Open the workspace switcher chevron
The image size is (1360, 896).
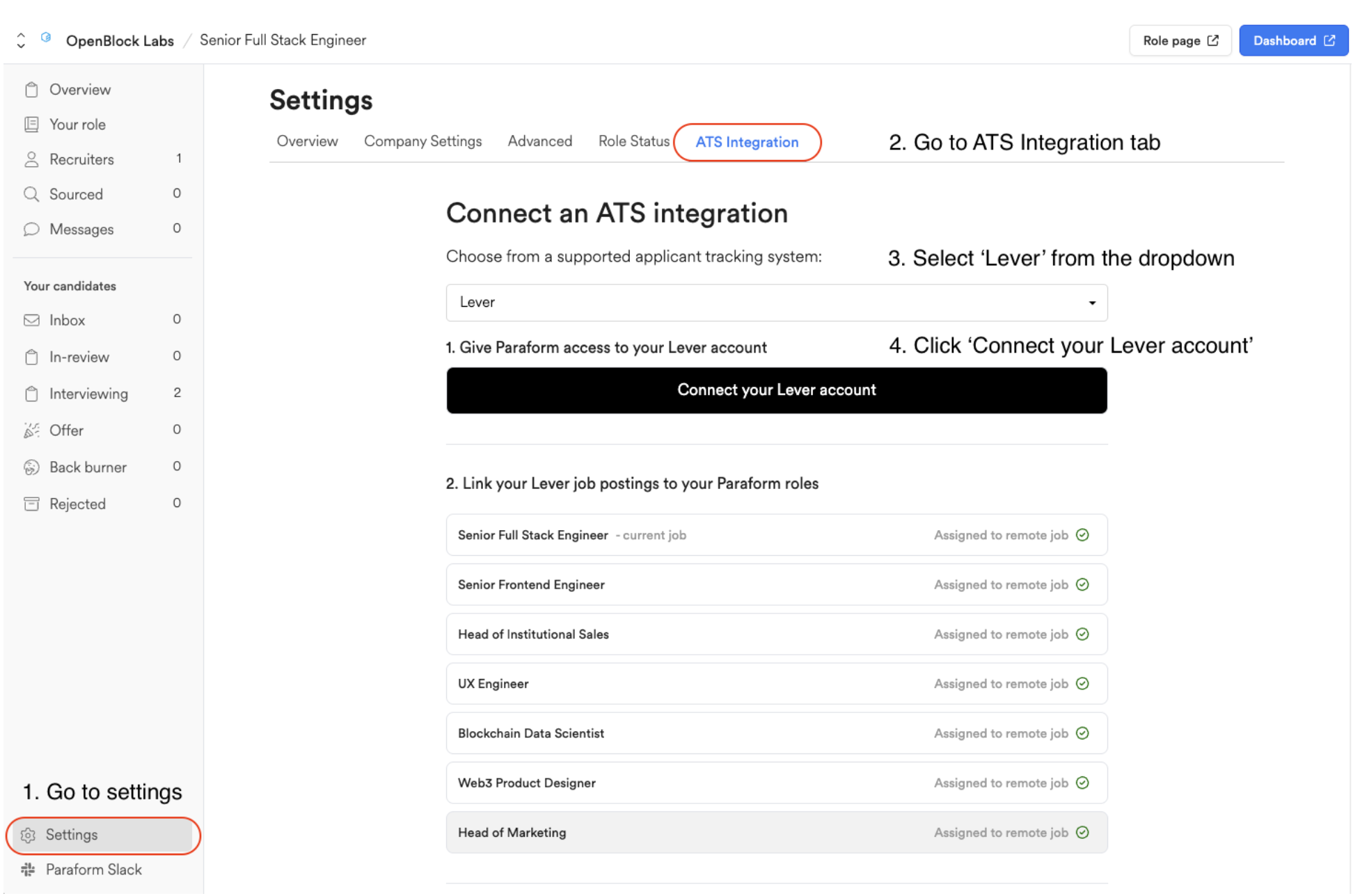point(20,40)
